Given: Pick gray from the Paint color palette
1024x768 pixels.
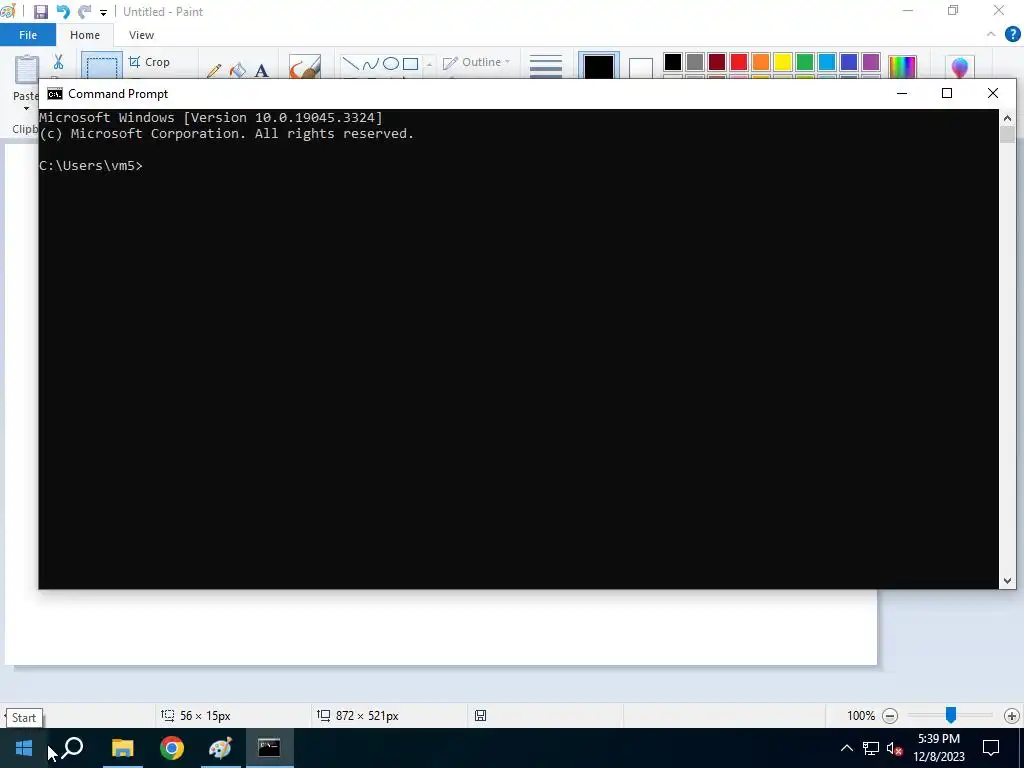Looking at the screenshot, I should pos(695,62).
